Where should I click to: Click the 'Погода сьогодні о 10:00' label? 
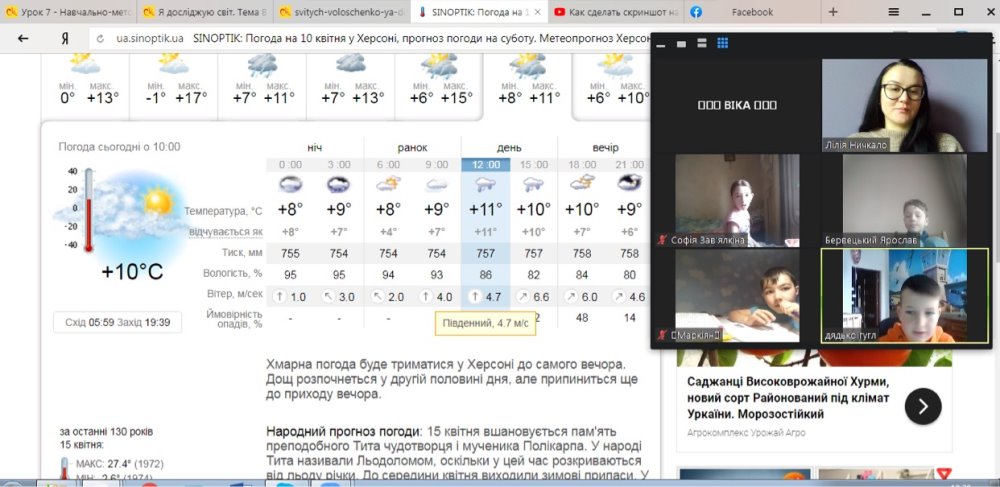[119, 147]
